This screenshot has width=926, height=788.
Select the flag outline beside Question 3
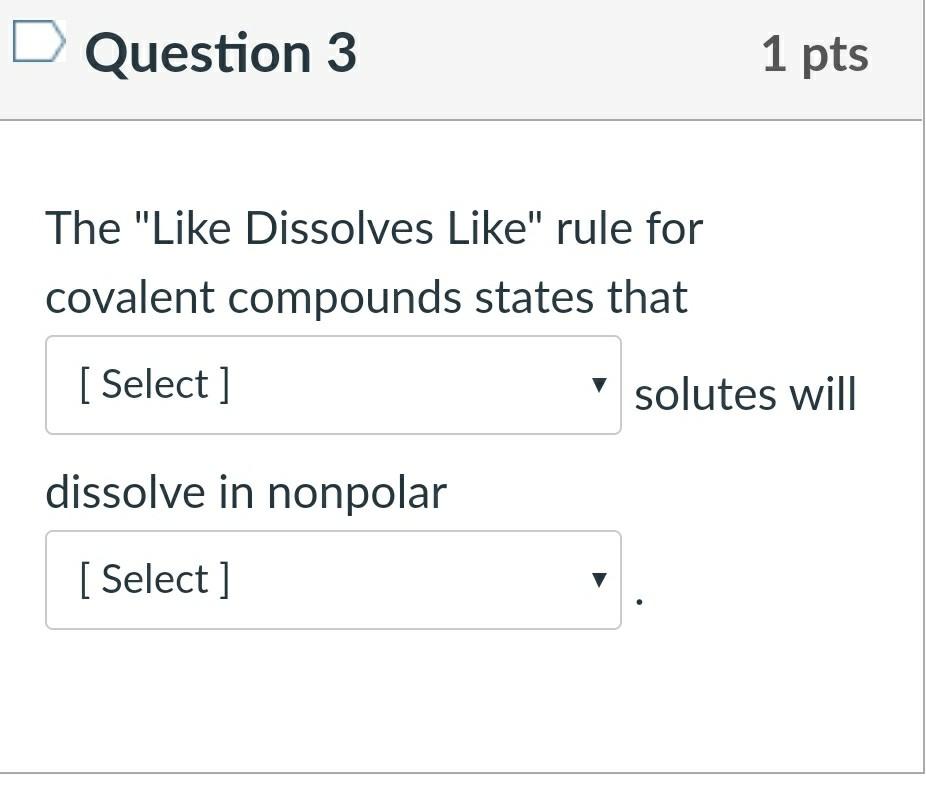(x=38, y=40)
